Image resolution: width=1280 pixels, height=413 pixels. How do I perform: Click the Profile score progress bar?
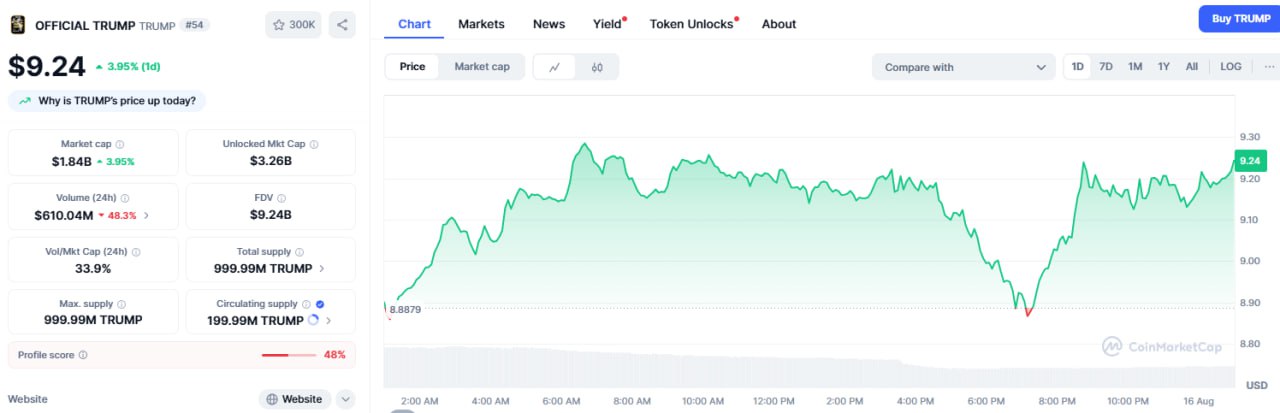[288, 355]
